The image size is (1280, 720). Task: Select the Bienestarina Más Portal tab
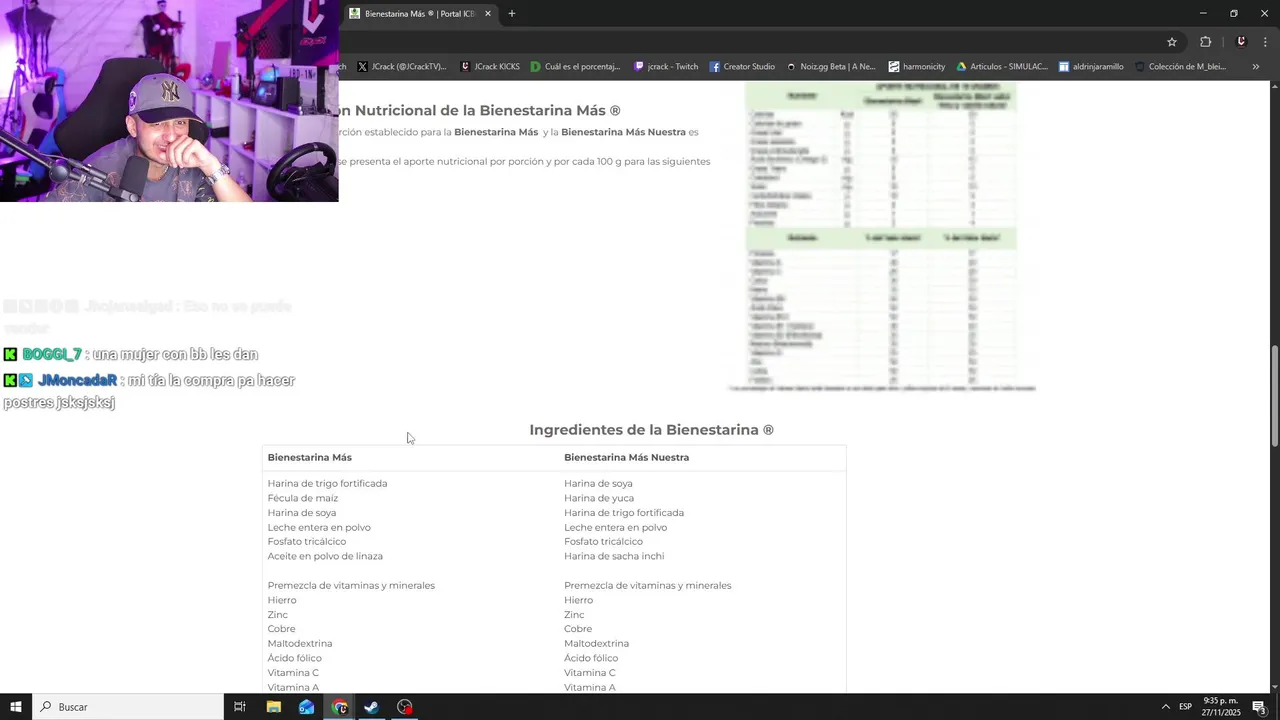[x=419, y=14]
